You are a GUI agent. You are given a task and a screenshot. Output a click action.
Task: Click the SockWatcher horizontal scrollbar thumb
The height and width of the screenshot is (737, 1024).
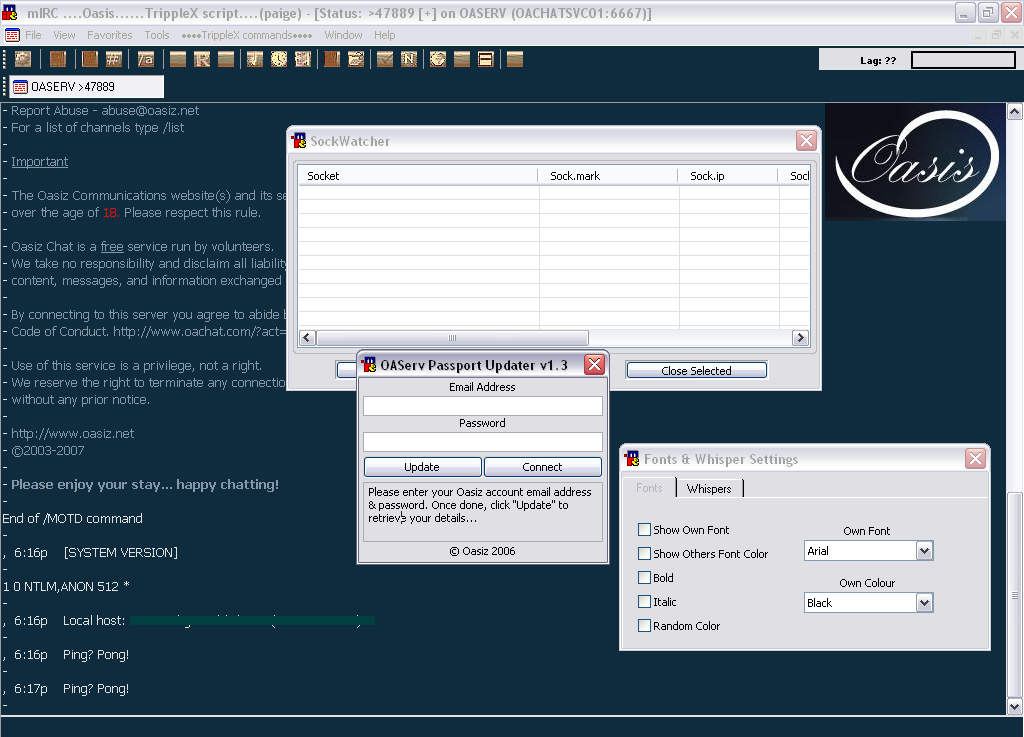452,337
